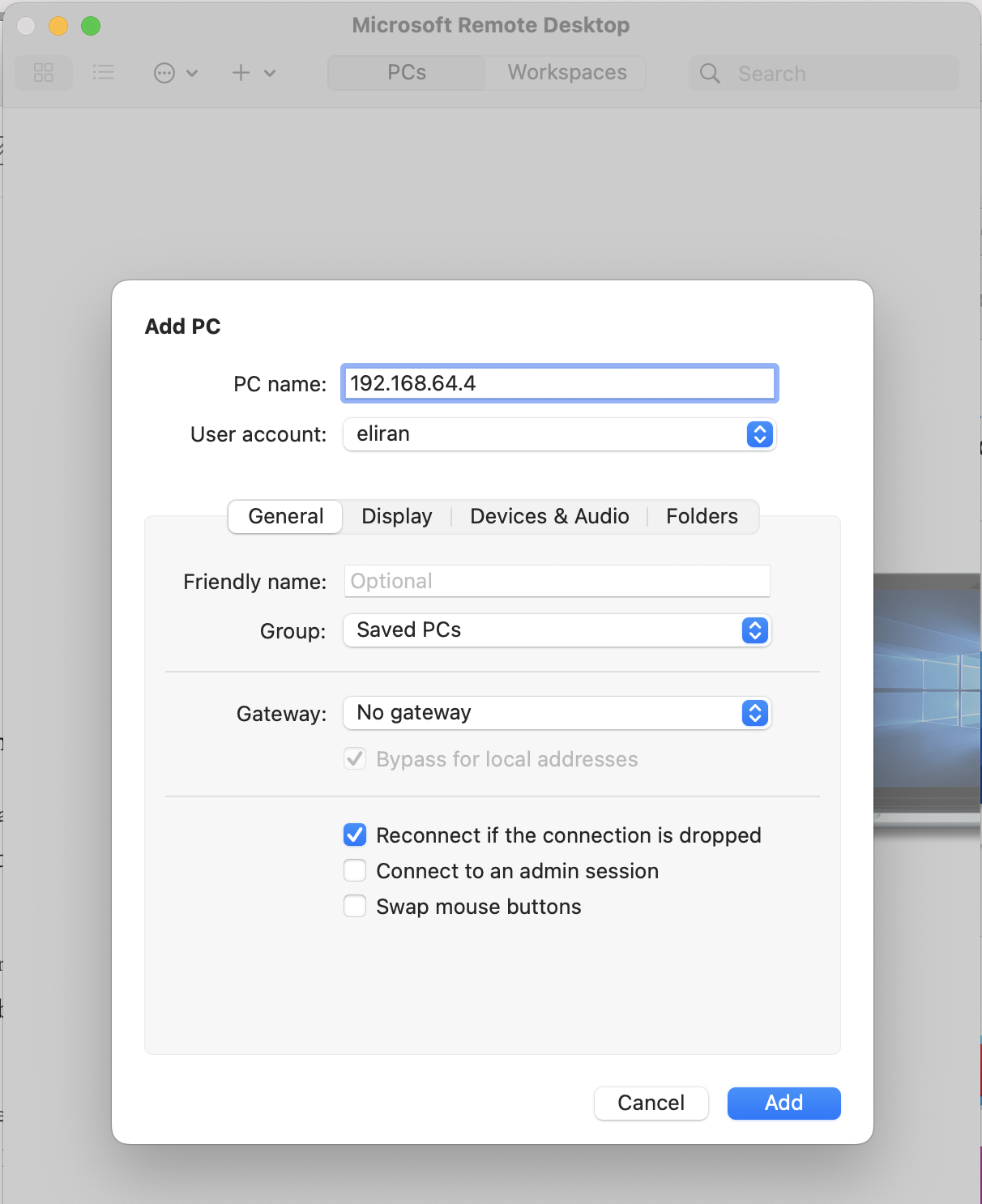This screenshot has width=982, height=1204.
Task: Open the Gateway dropdown showing No gateway
Action: 557,713
